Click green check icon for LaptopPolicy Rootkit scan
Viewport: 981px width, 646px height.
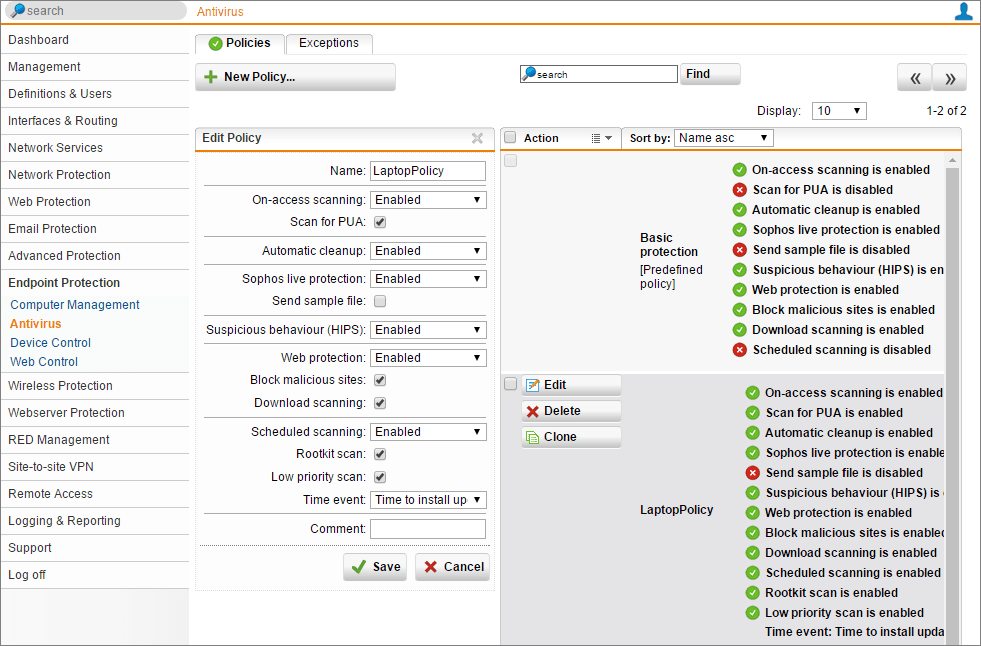click(753, 593)
